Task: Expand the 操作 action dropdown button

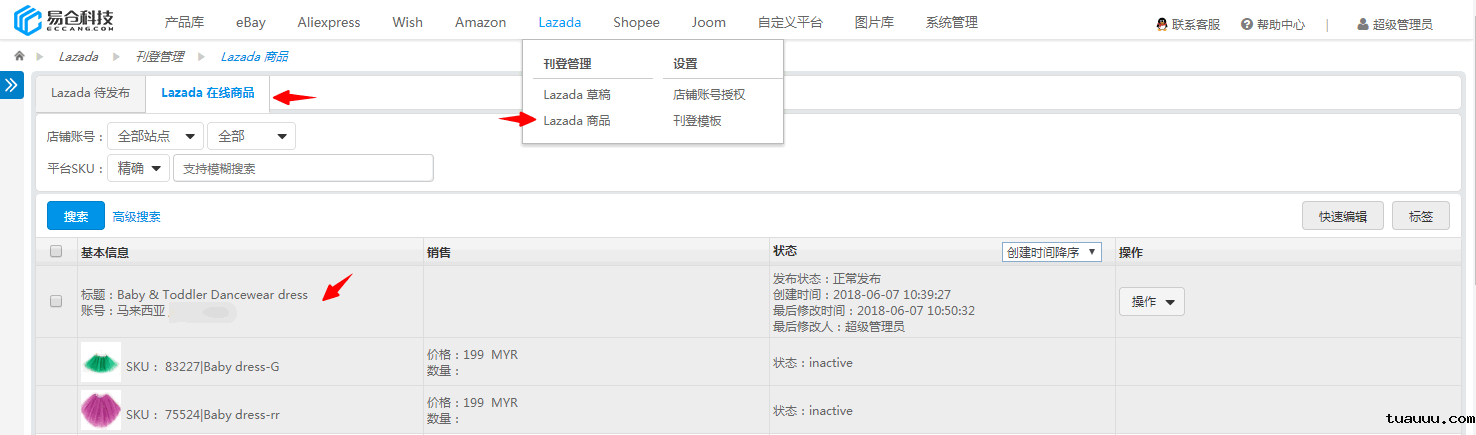Action: coord(1150,301)
